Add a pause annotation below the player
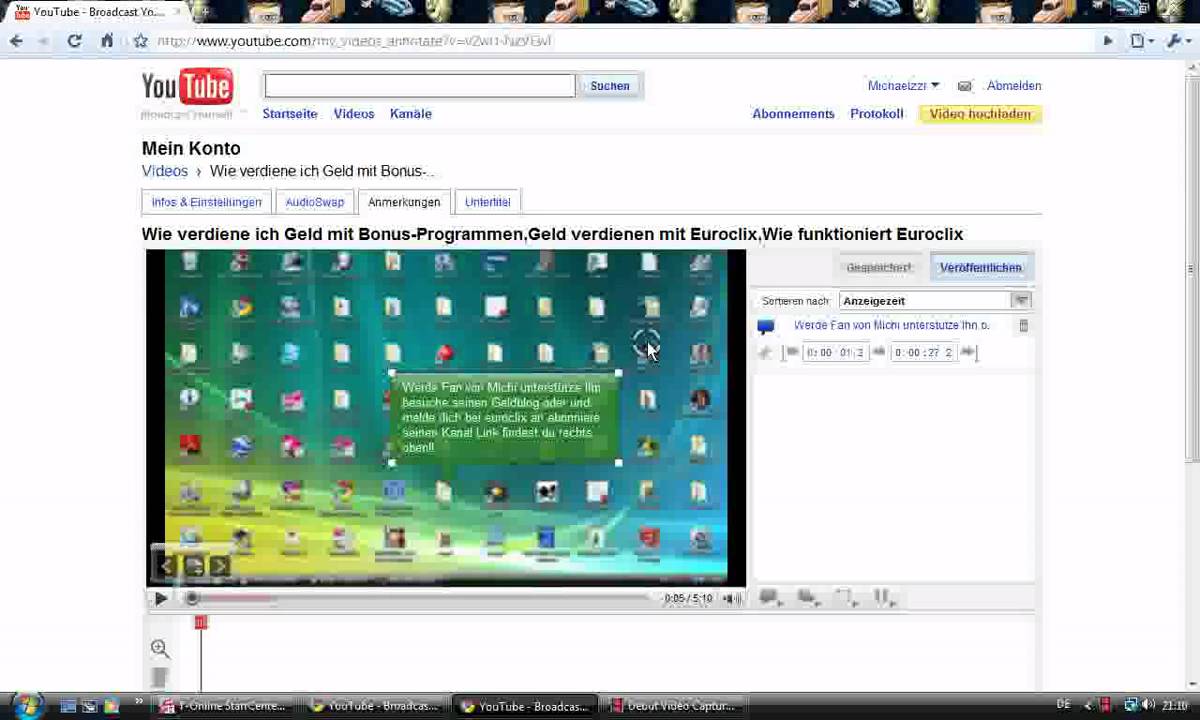 coord(884,598)
